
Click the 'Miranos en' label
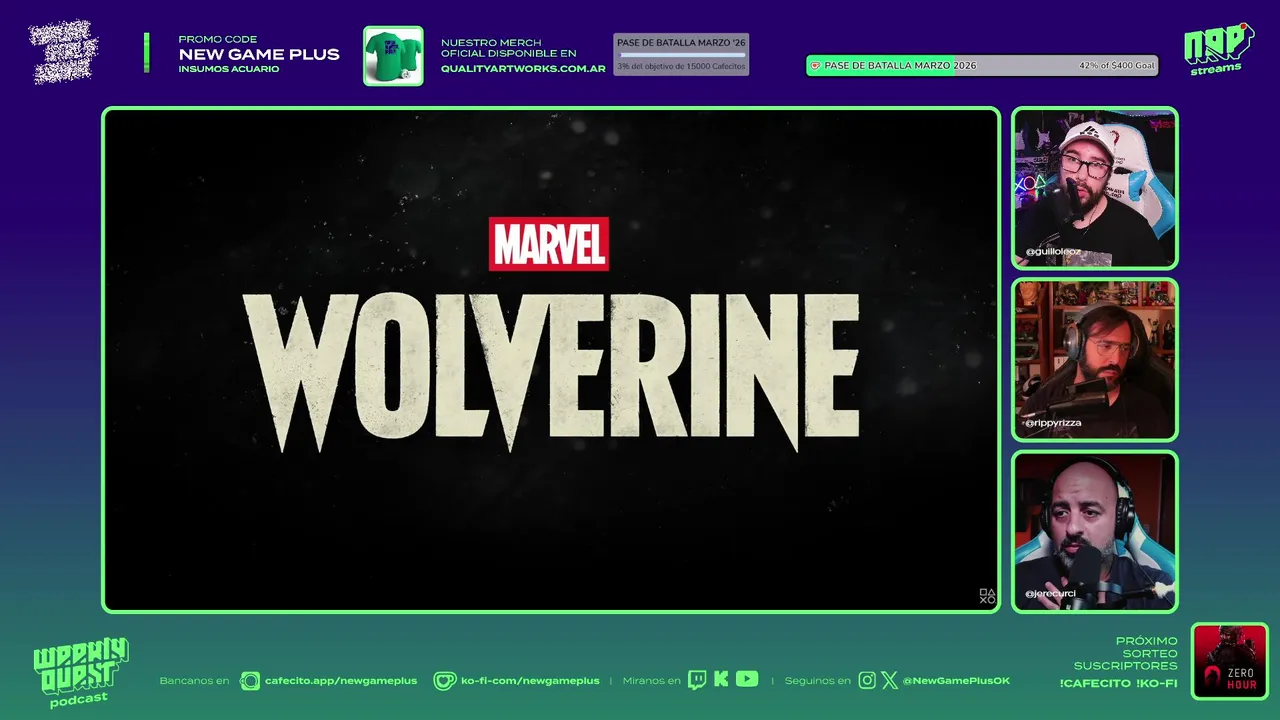click(x=650, y=681)
